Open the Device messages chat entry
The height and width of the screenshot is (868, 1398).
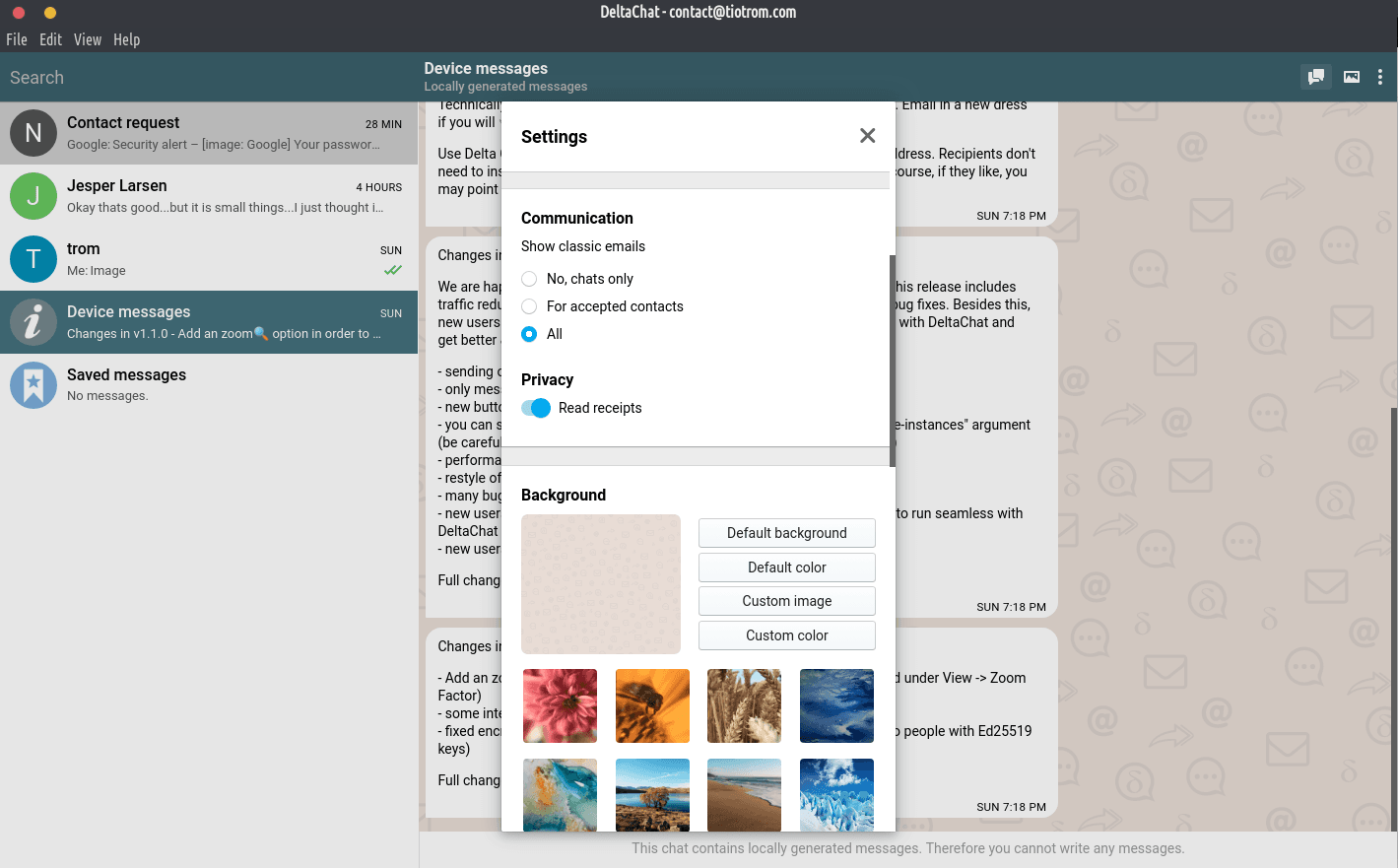pos(209,322)
